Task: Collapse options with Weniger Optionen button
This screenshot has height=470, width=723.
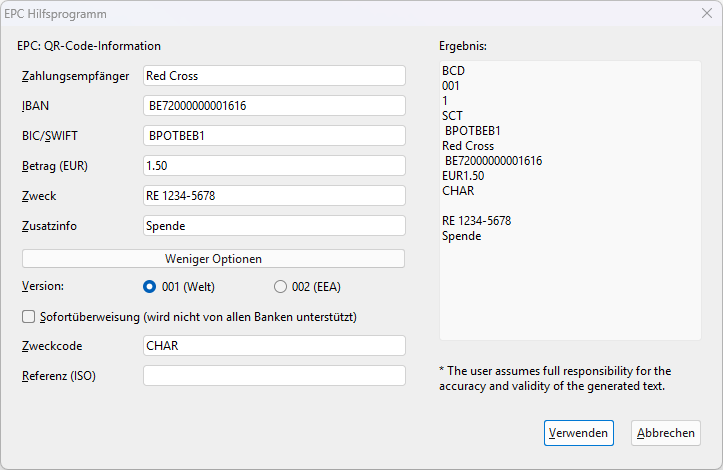Action: coord(213,259)
